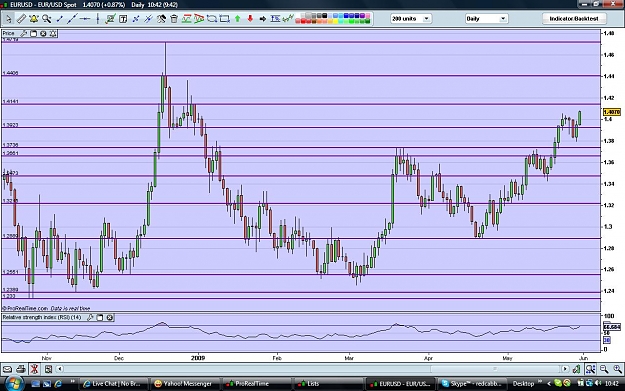Click RSI panel window icon
The image size is (625, 391).
click(x=100, y=317)
